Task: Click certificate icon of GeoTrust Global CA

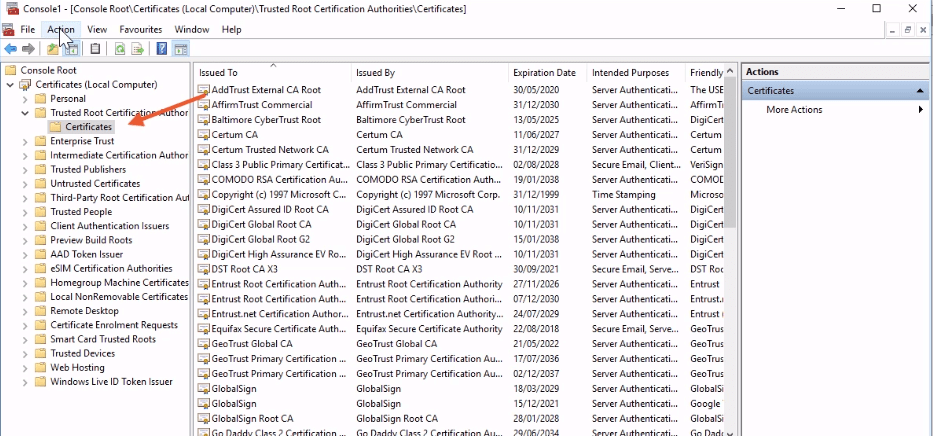Action: [204, 344]
